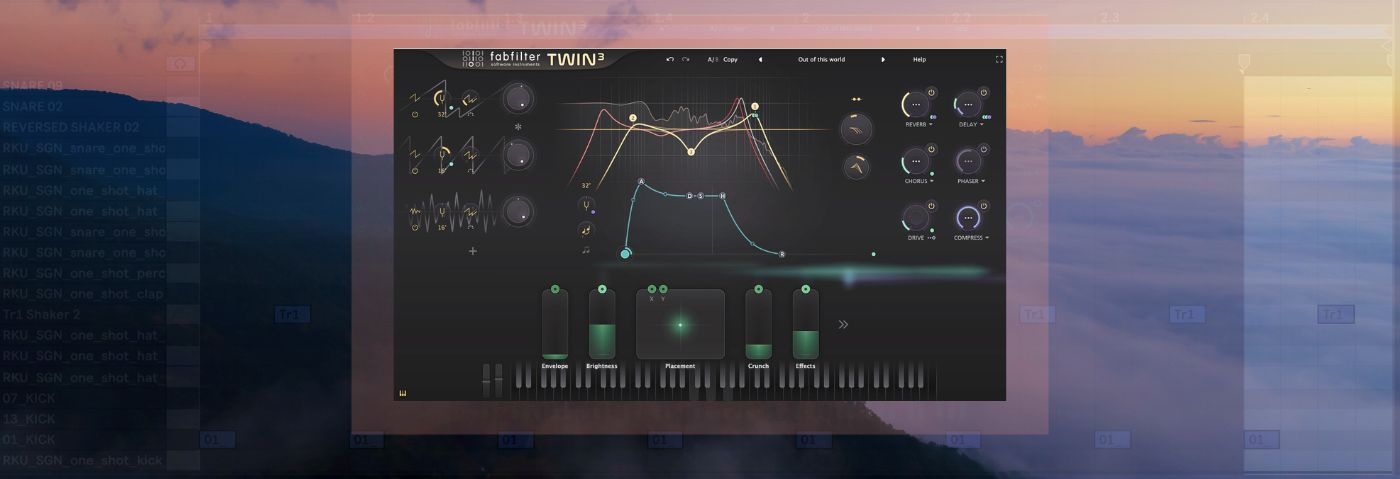Select filter node 2 on the display
Screen dimensions: 1400x479
632,118
